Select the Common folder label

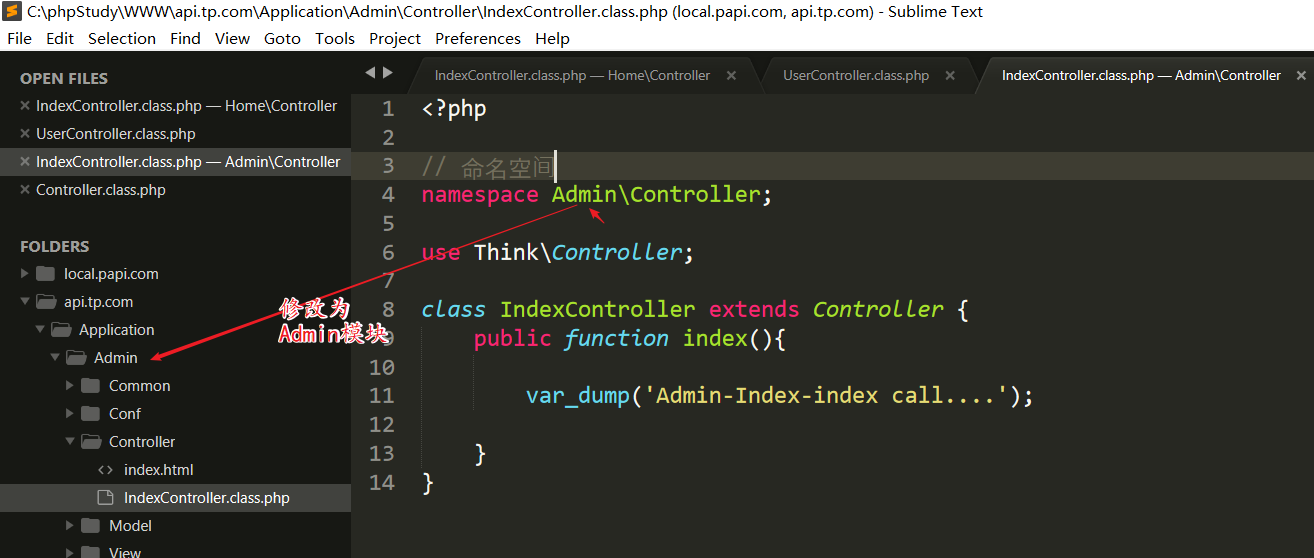pyautogui.click(x=140, y=386)
